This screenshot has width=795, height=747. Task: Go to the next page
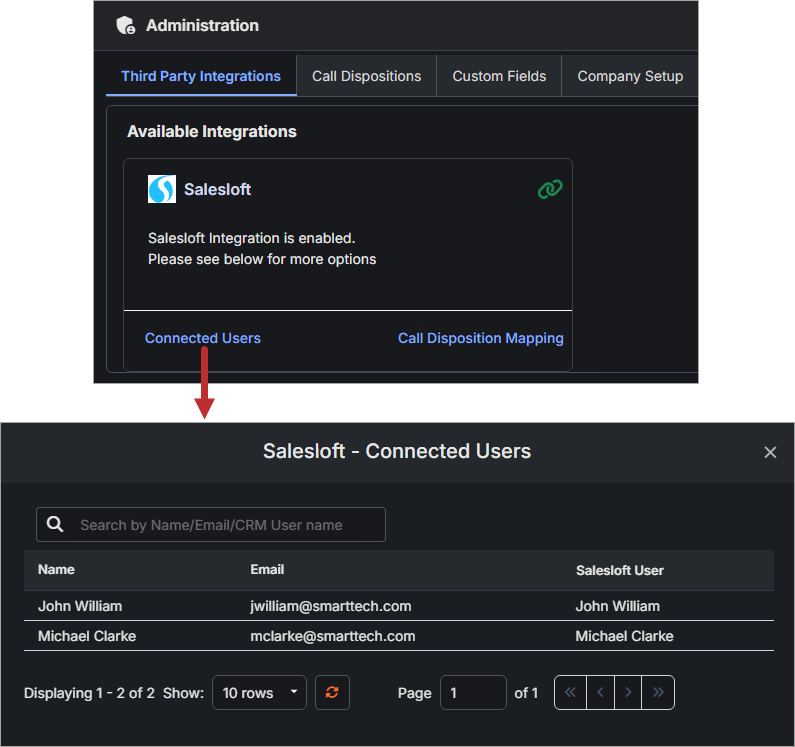[628, 692]
